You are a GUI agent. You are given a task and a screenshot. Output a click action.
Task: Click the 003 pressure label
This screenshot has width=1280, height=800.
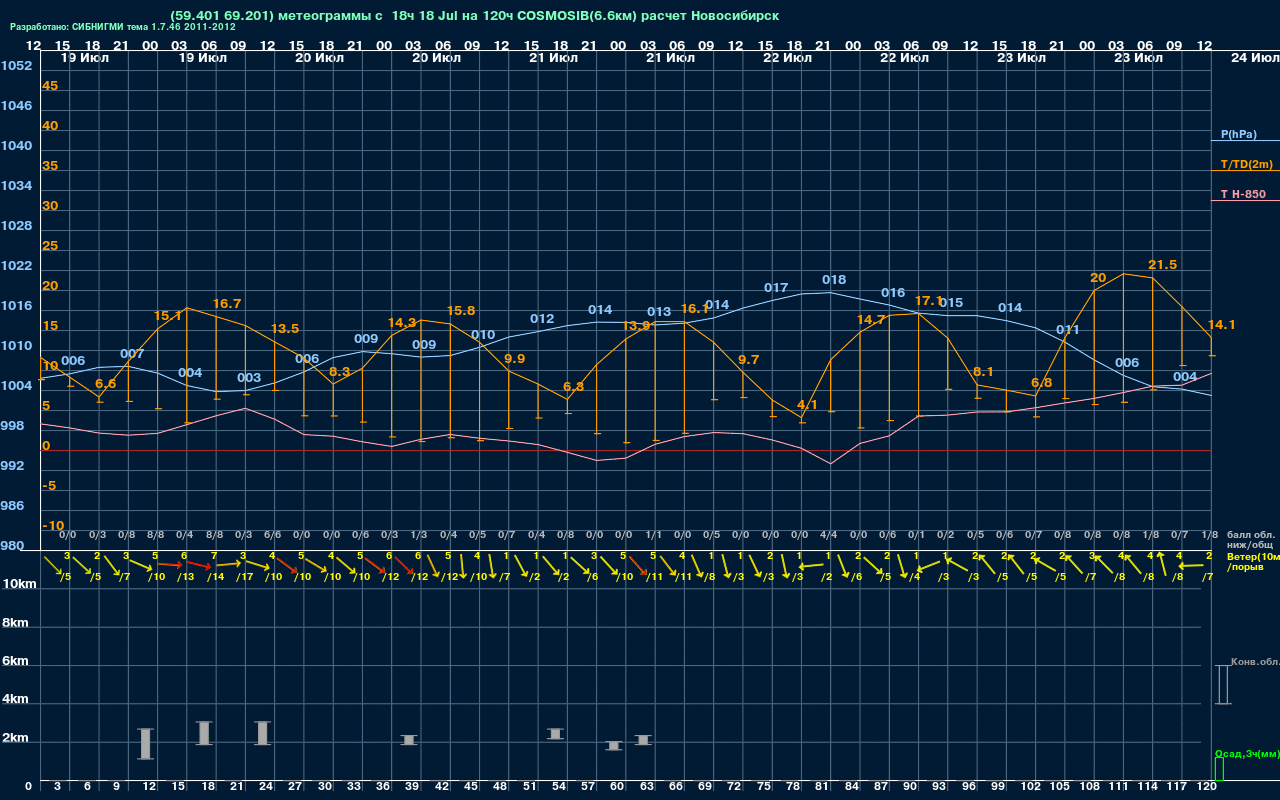(x=249, y=377)
